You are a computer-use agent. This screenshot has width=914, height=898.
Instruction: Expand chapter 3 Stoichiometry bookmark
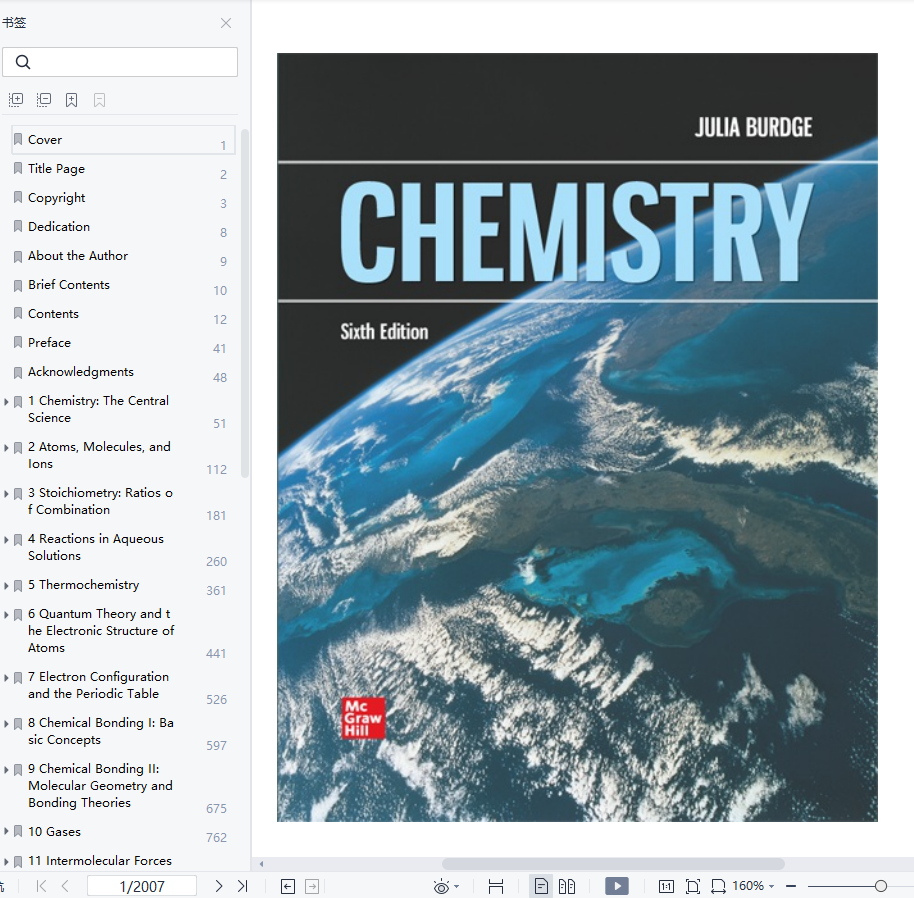pos(6,494)
